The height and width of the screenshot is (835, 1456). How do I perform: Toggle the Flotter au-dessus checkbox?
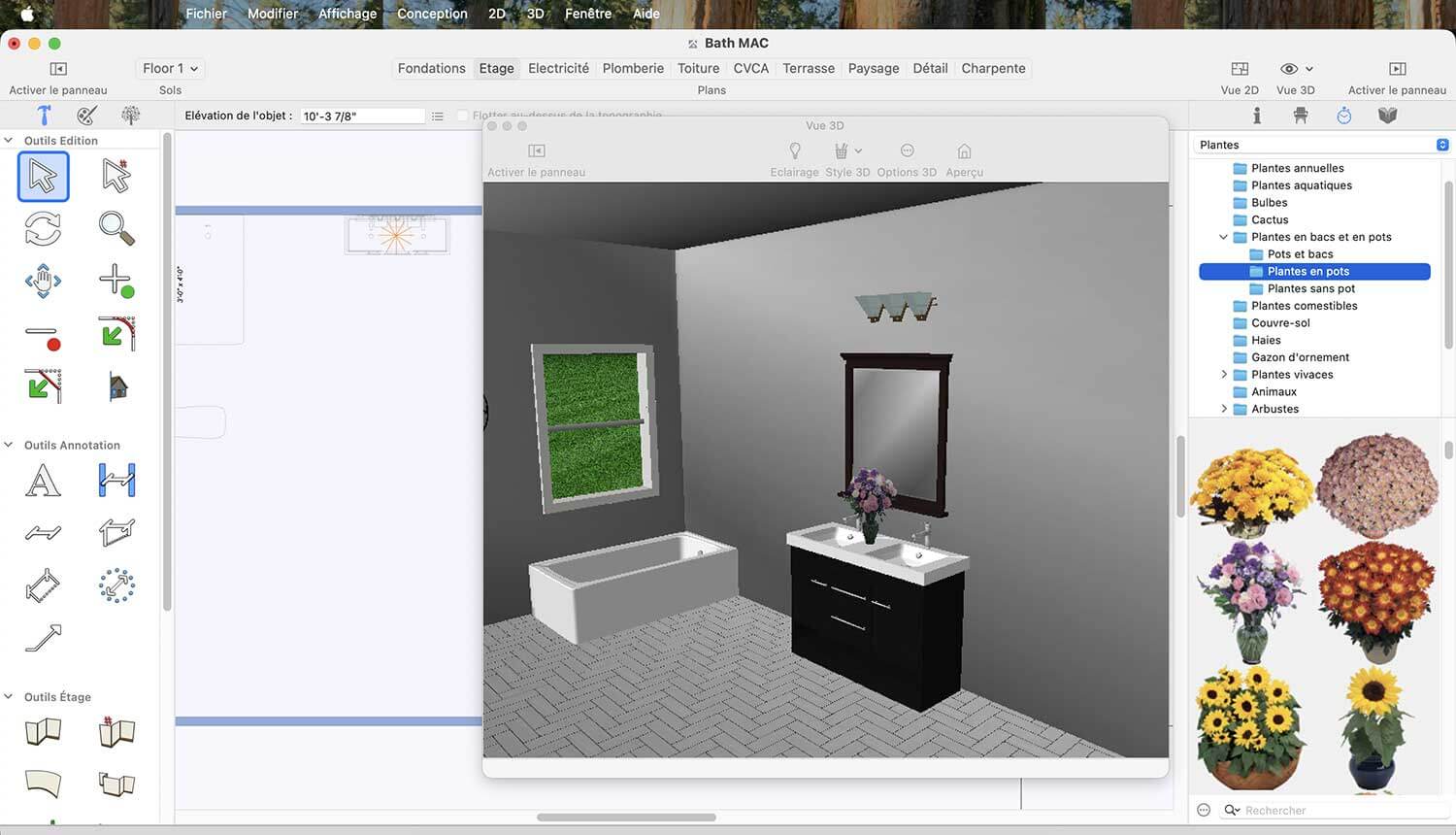click(463, 116)
